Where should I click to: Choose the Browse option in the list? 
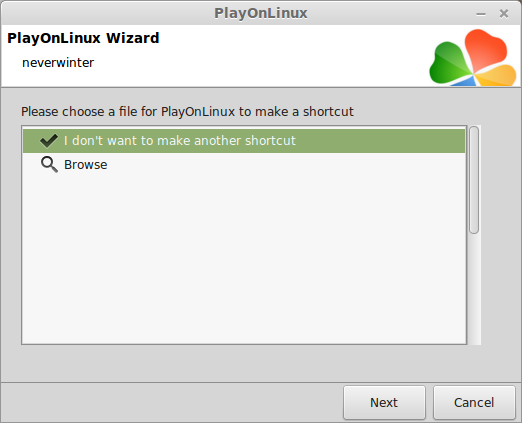(244, 165)
